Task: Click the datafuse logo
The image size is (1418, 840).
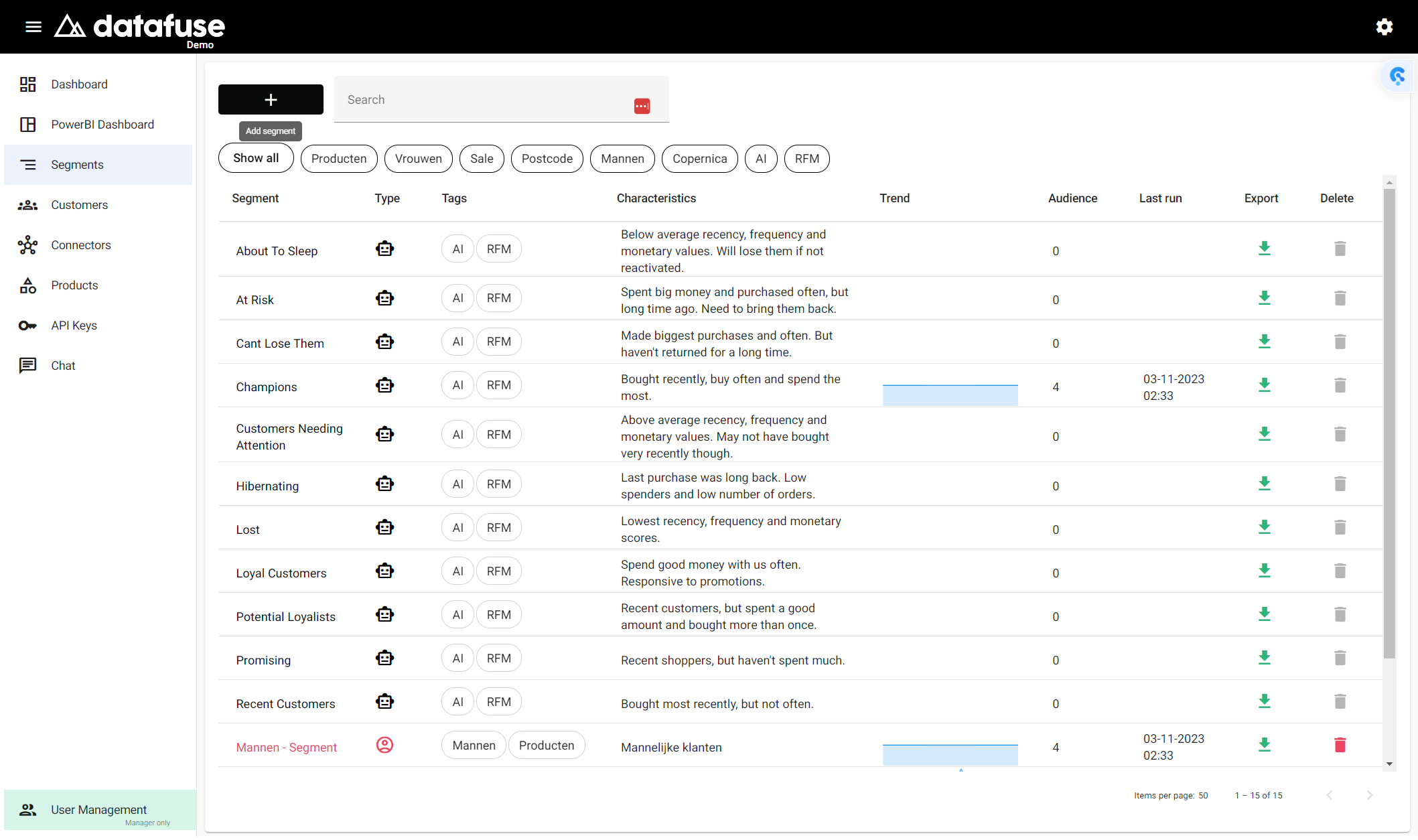Action: tap(139, 28)
